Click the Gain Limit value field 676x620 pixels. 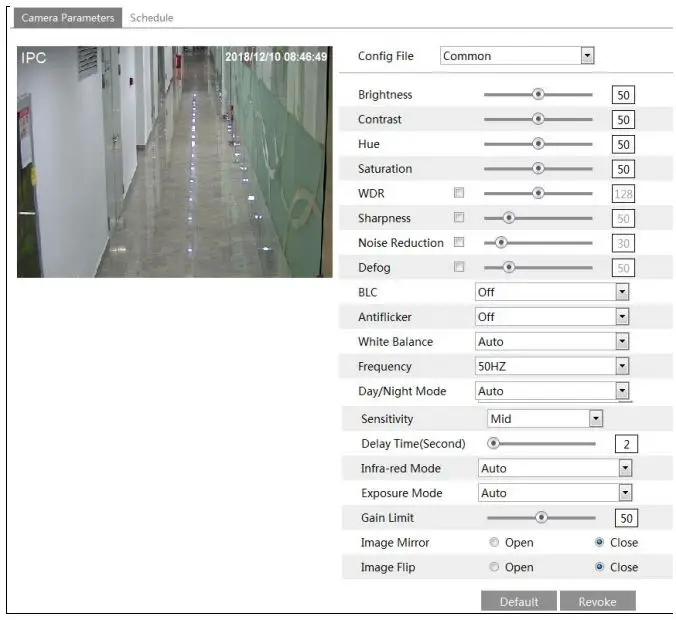click(626, 518)
